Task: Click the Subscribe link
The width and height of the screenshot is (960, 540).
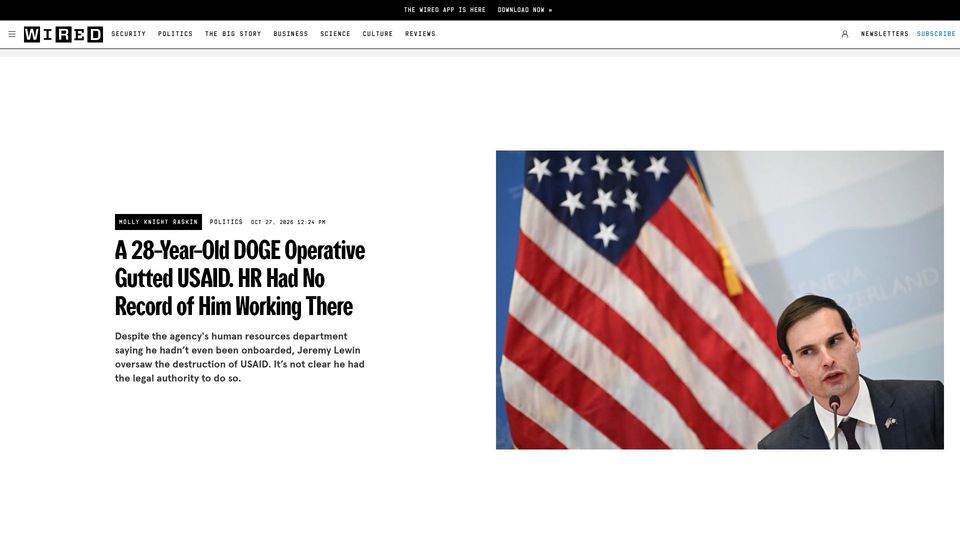Action: coord(936,34)
